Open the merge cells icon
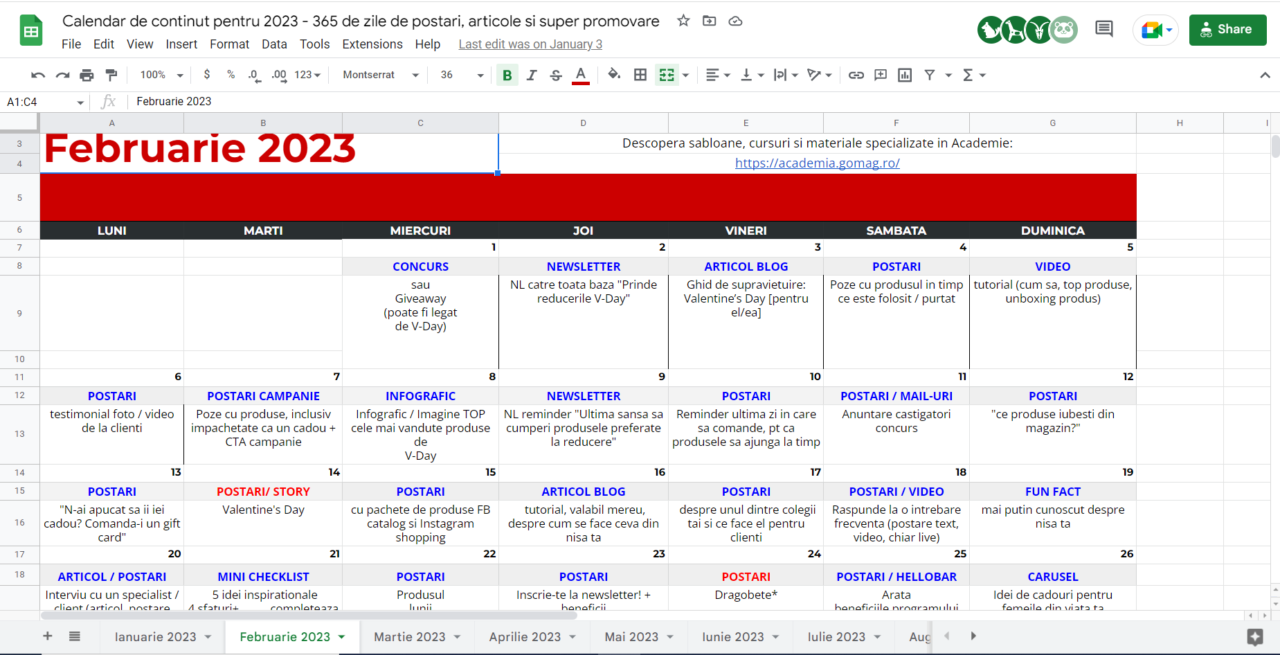 [666, 74]
